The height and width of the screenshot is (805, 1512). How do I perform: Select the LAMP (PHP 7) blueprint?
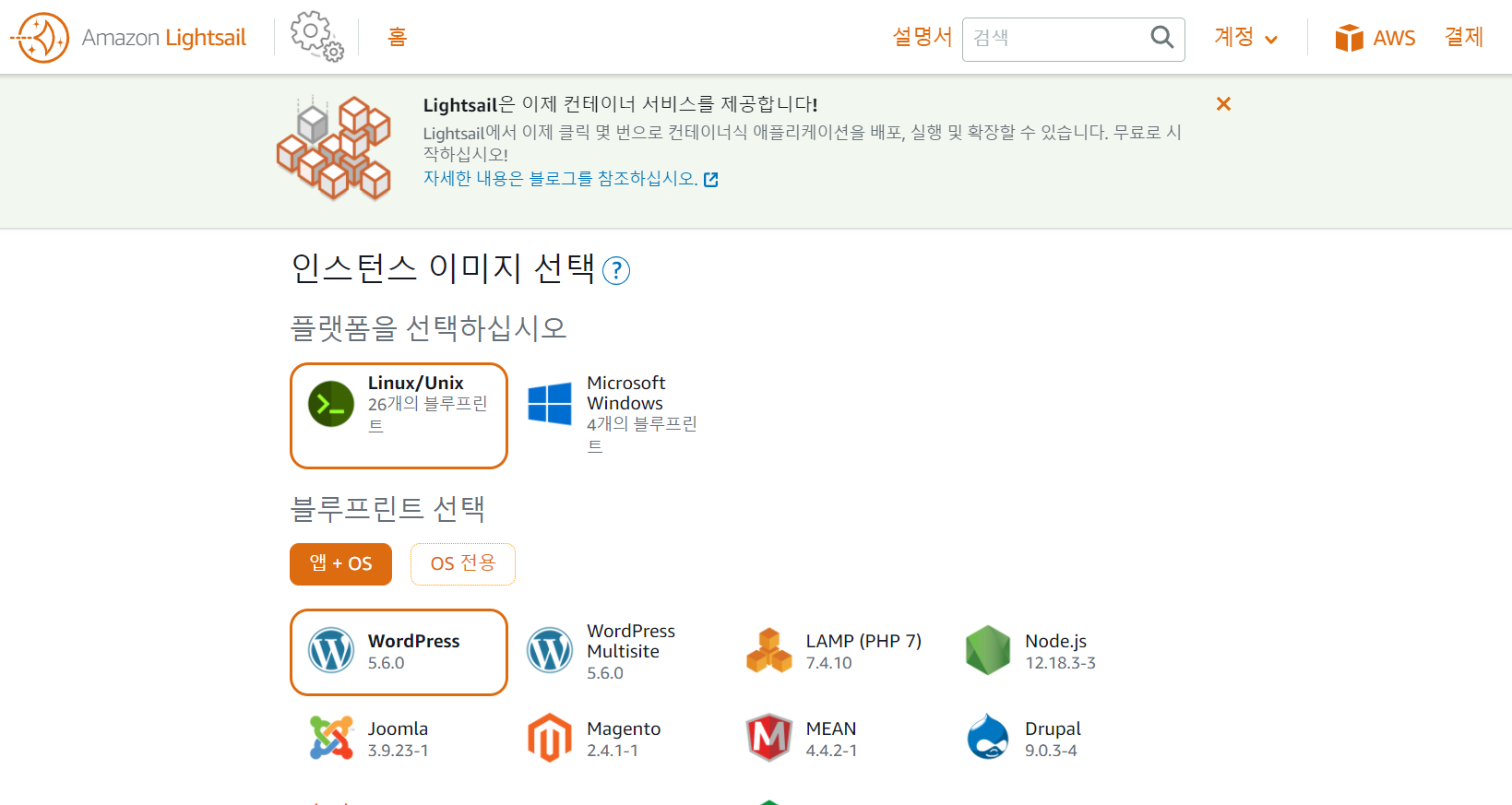click(x=837, y=652)
